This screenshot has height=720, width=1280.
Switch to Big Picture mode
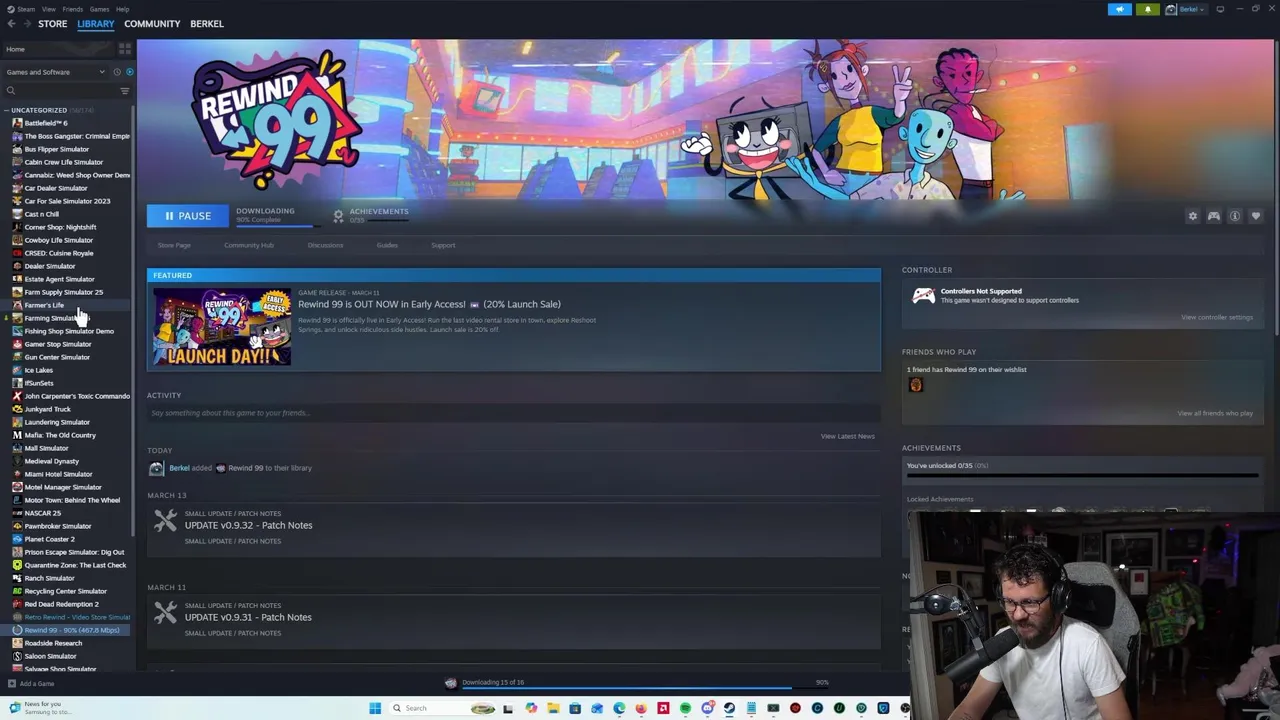pyautogui.click(x=1220, y=9)
